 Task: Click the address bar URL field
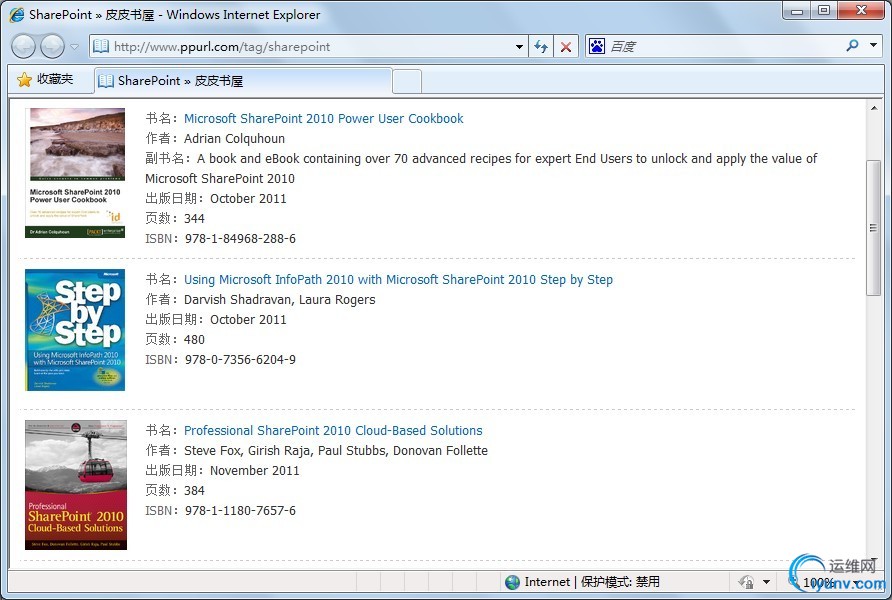point(307,47)
